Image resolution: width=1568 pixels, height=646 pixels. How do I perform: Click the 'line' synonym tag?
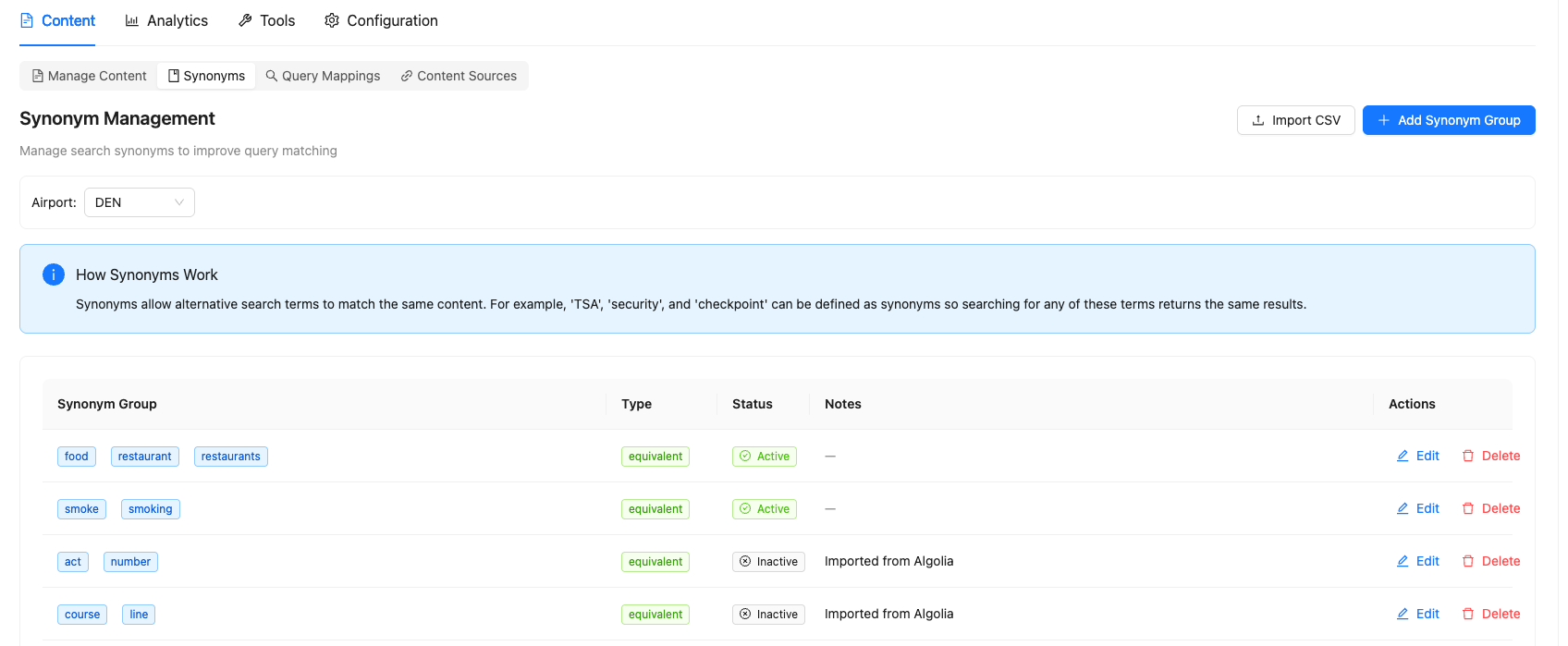[139, 615]
